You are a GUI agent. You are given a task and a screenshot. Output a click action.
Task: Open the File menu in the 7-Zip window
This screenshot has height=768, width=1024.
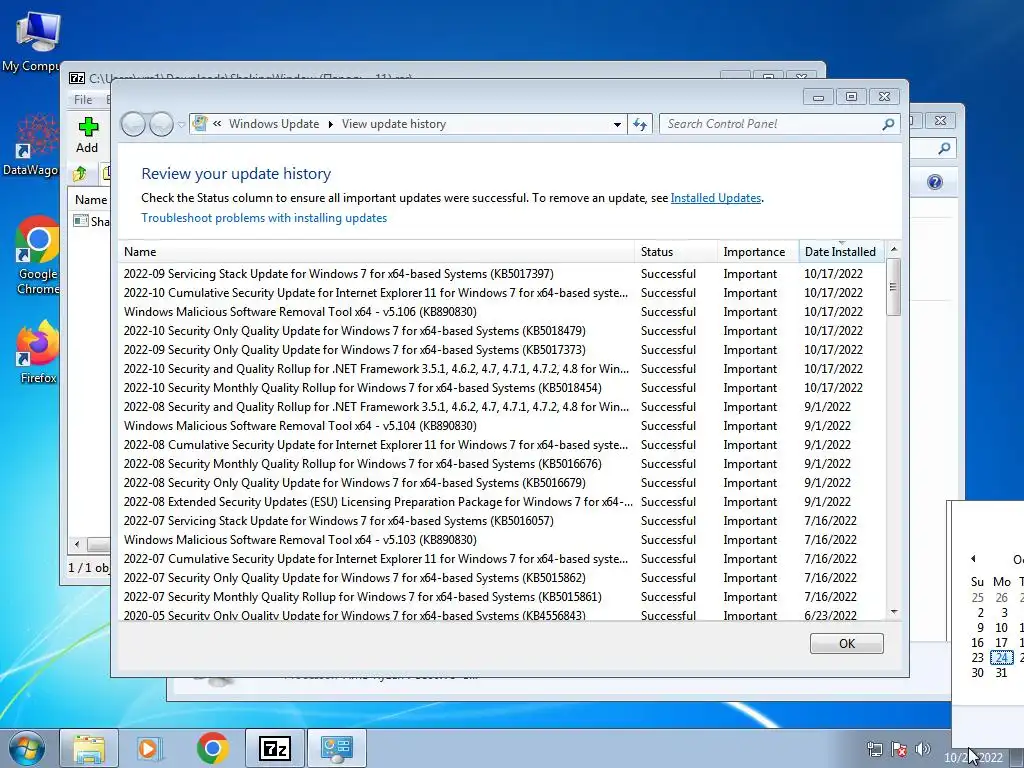tap(83, 99)
